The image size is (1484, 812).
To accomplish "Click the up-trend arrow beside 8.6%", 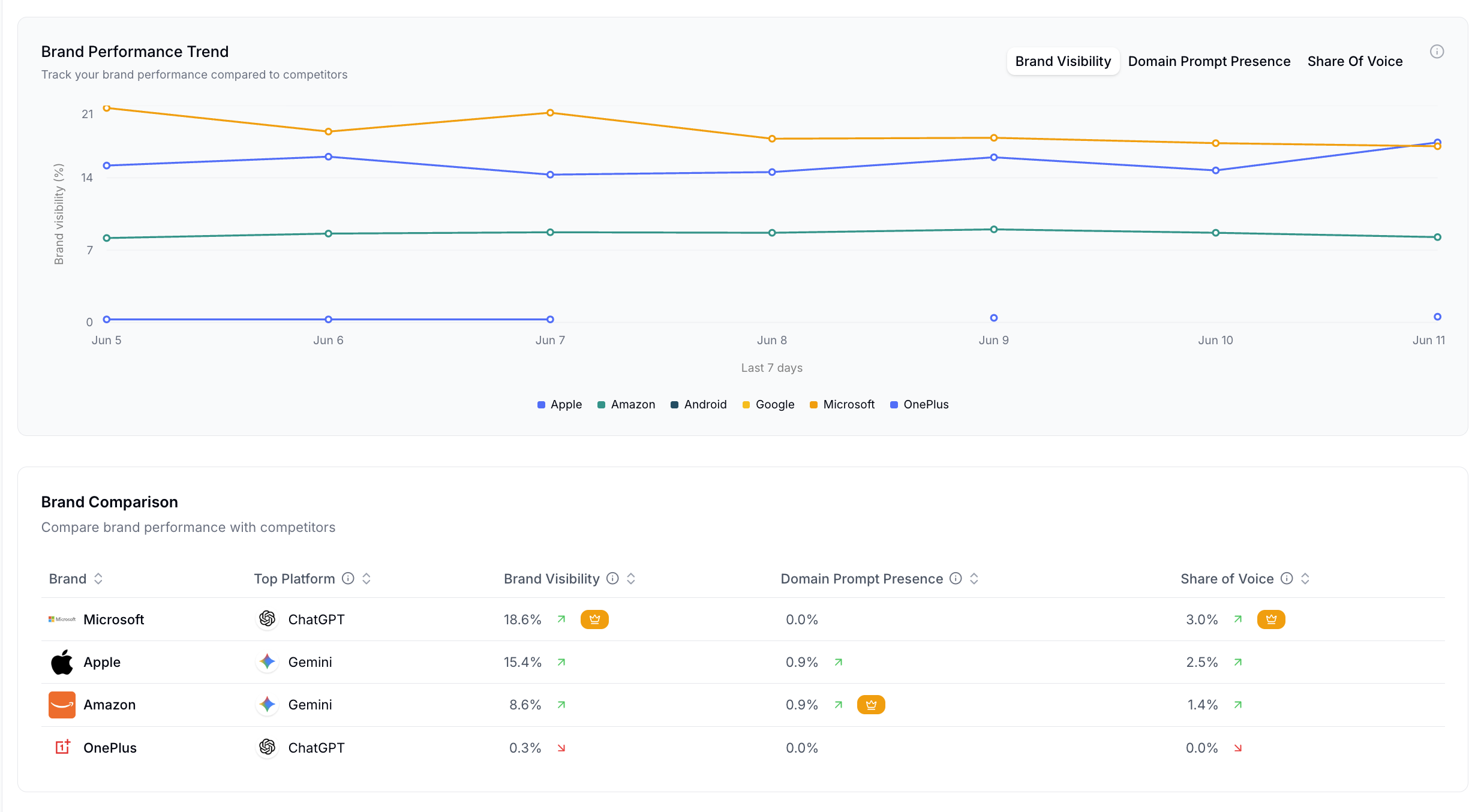I will [x=561, y=705].
